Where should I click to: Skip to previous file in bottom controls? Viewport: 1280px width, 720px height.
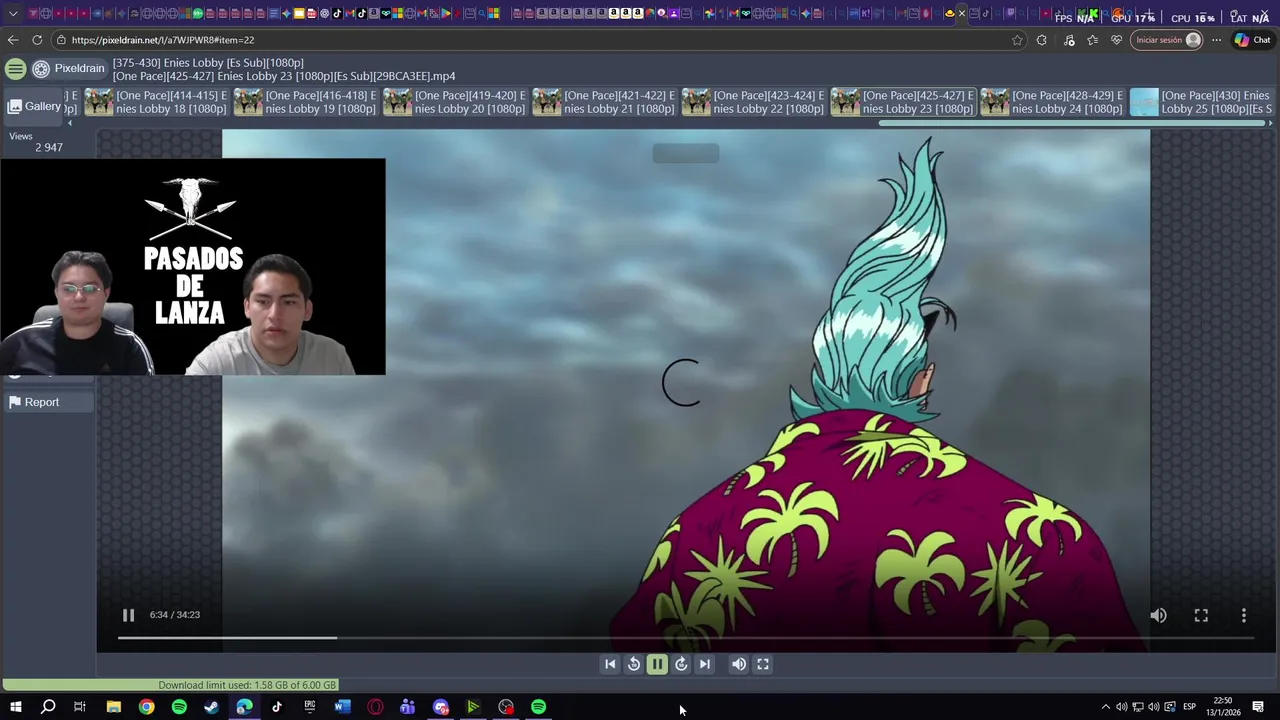coord(610,664)
